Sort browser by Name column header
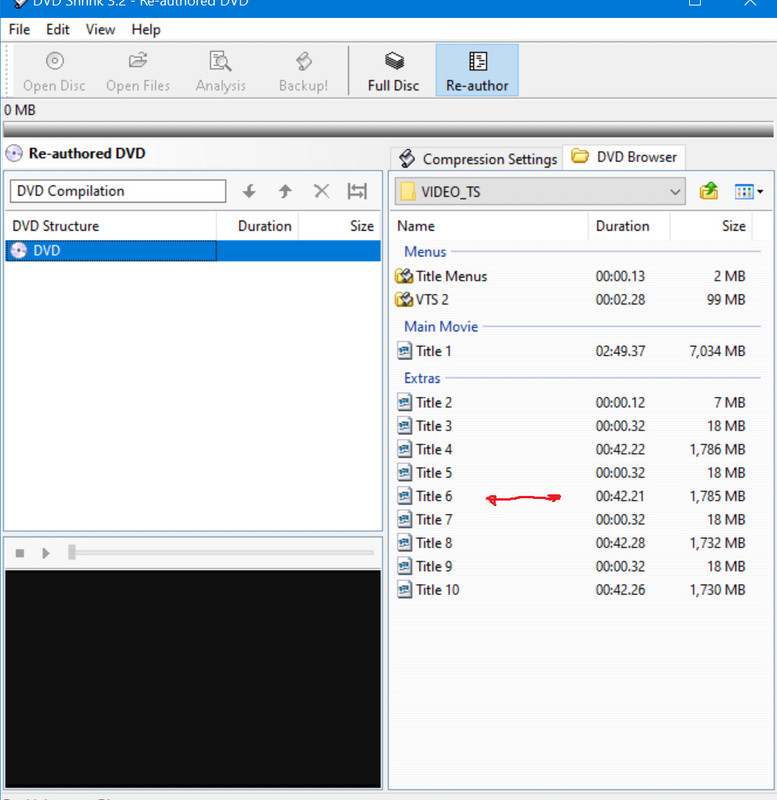The width and height of the screenshot is (777, 800). pos(490,226)
